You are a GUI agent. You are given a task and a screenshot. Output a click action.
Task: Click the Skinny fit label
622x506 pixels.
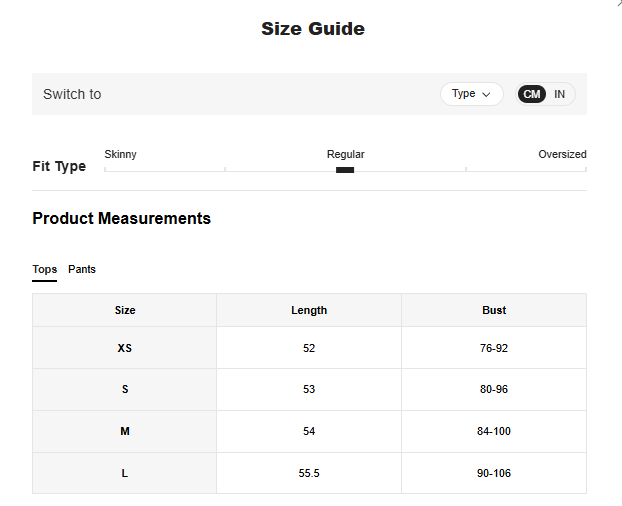(120, 154)
